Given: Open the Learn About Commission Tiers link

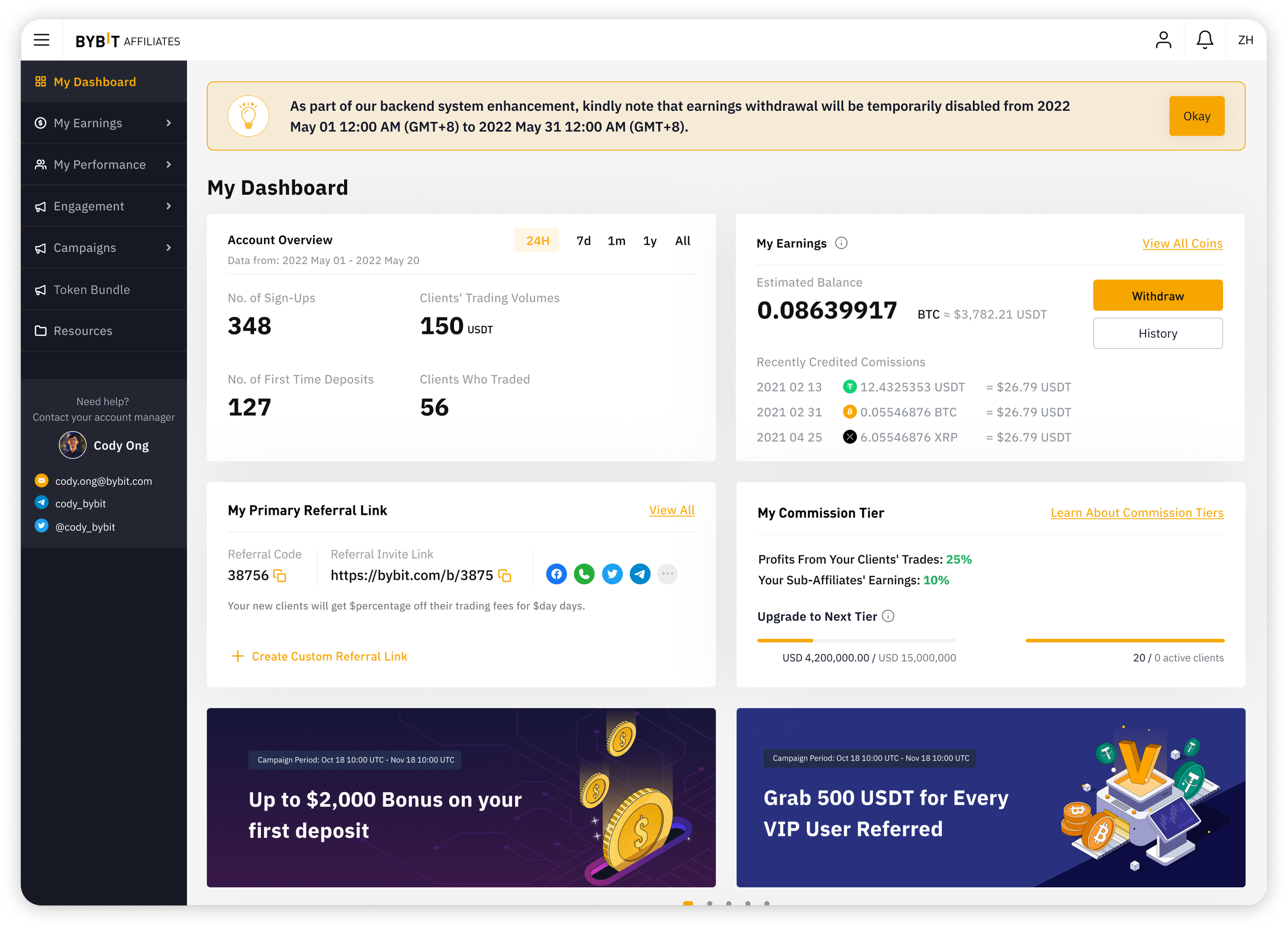Looking at the screenshot, I should pos(1137,512).
